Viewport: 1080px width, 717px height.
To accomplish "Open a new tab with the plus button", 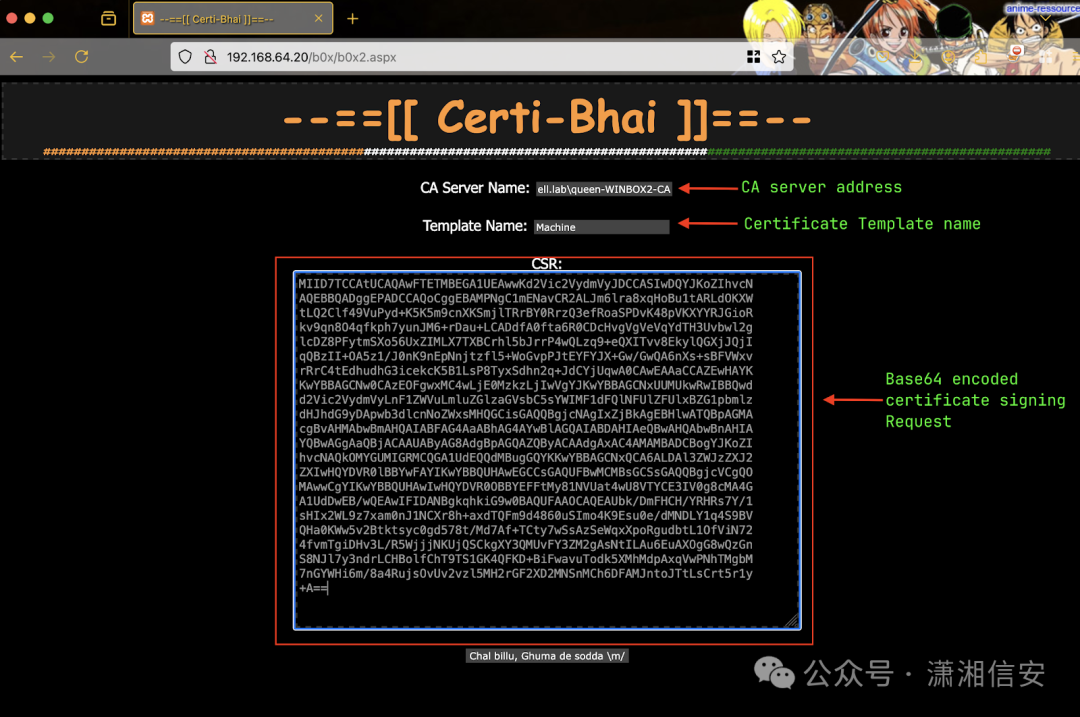I will pos(353,19).
